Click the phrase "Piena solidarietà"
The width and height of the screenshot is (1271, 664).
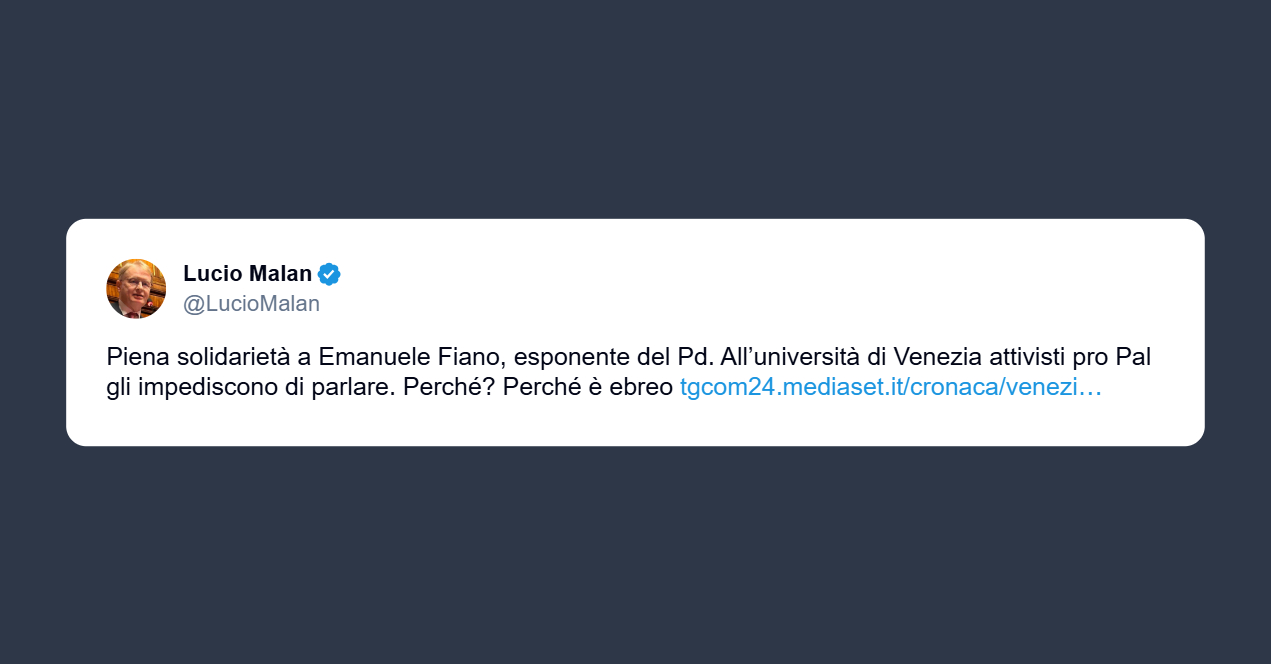pos(198,357)
